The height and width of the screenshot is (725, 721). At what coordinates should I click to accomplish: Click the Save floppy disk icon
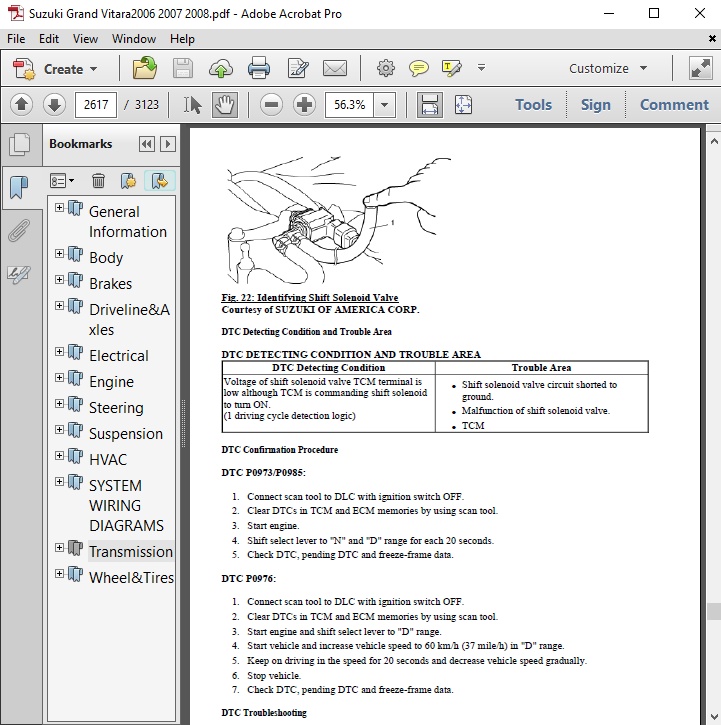pyautogui.click(x=183, y=68)
